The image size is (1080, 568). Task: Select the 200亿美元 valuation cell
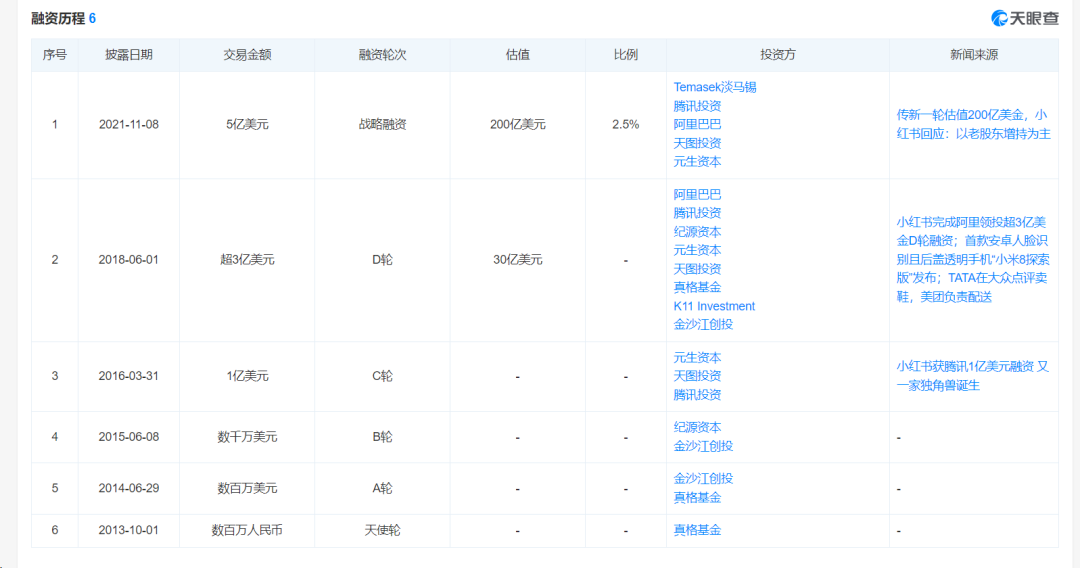tap(517, 125)
